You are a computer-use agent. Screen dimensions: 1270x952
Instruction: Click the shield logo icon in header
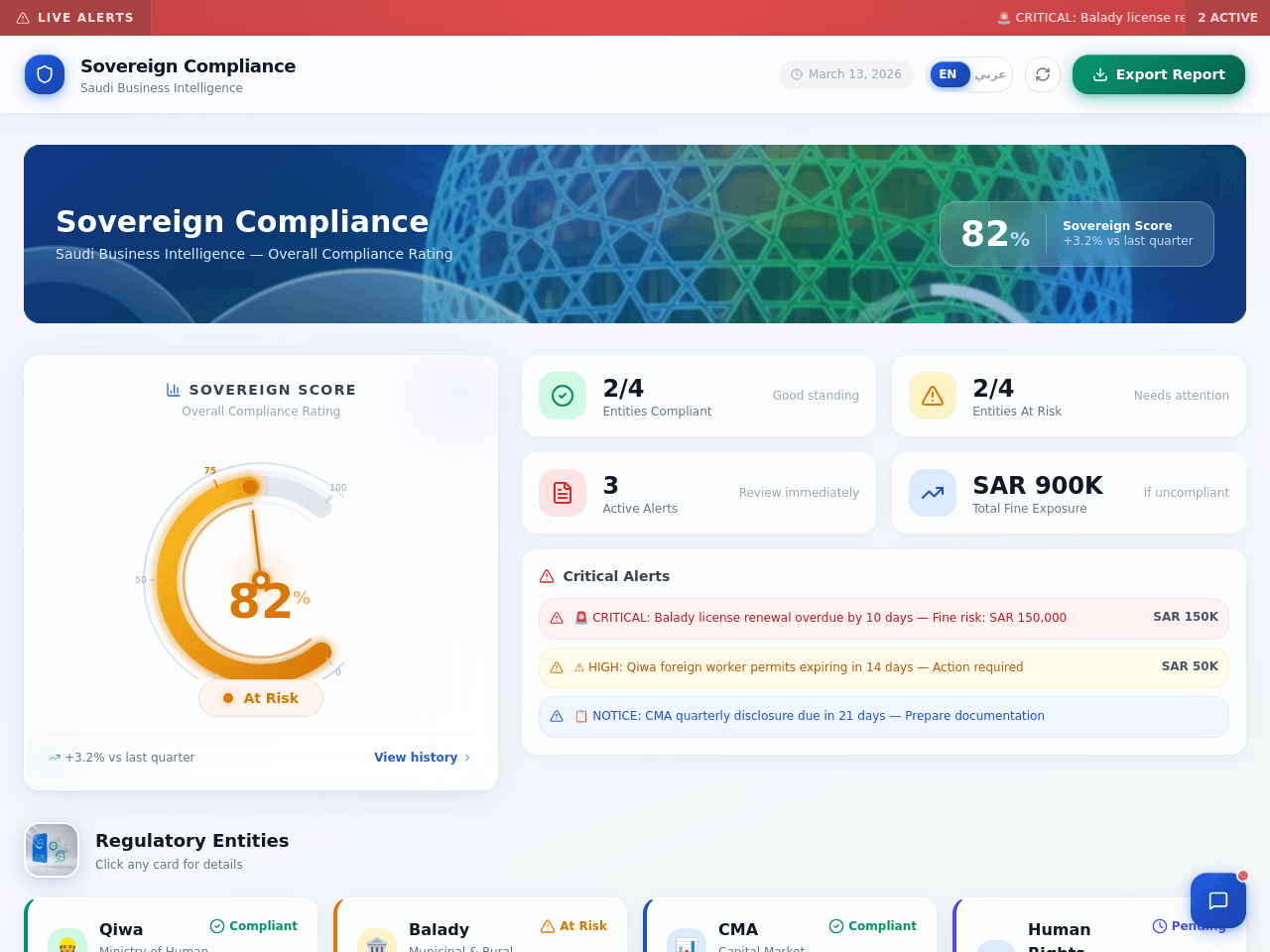(45, 74)
